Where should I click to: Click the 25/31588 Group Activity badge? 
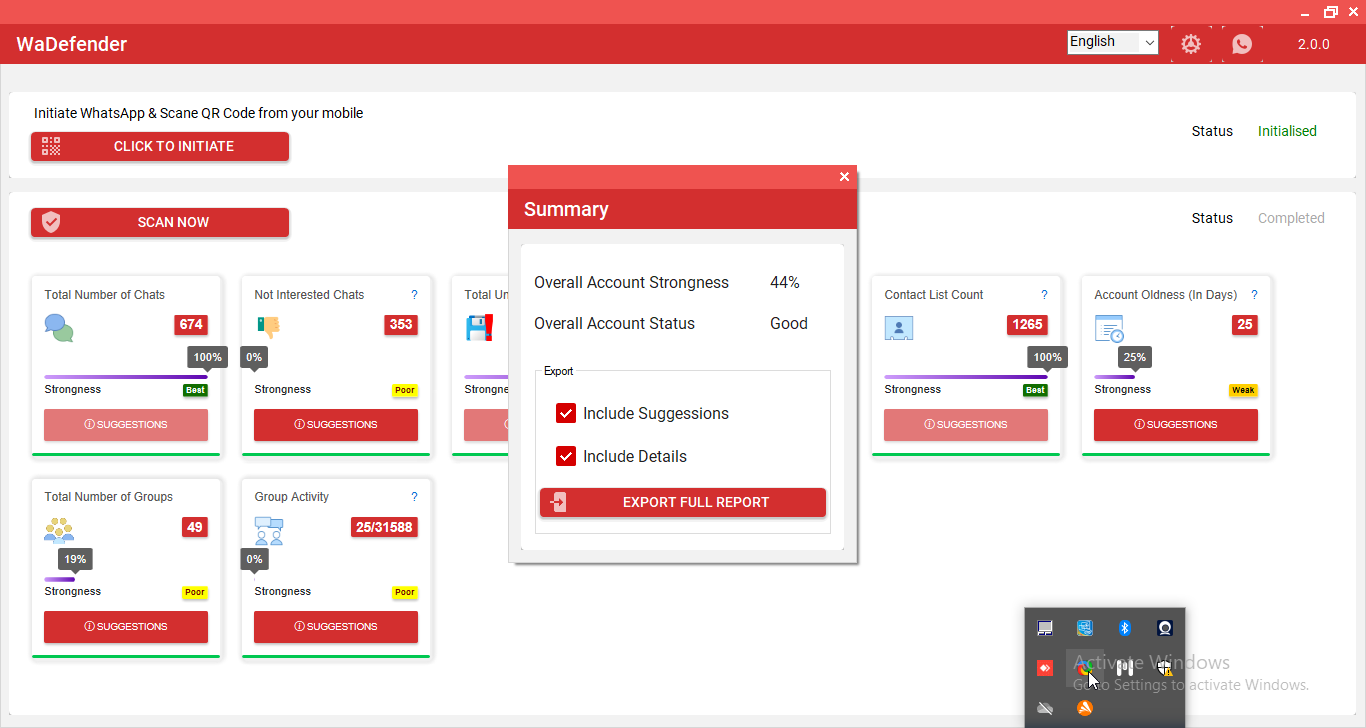pyautogui.click(x=384, y=527)
